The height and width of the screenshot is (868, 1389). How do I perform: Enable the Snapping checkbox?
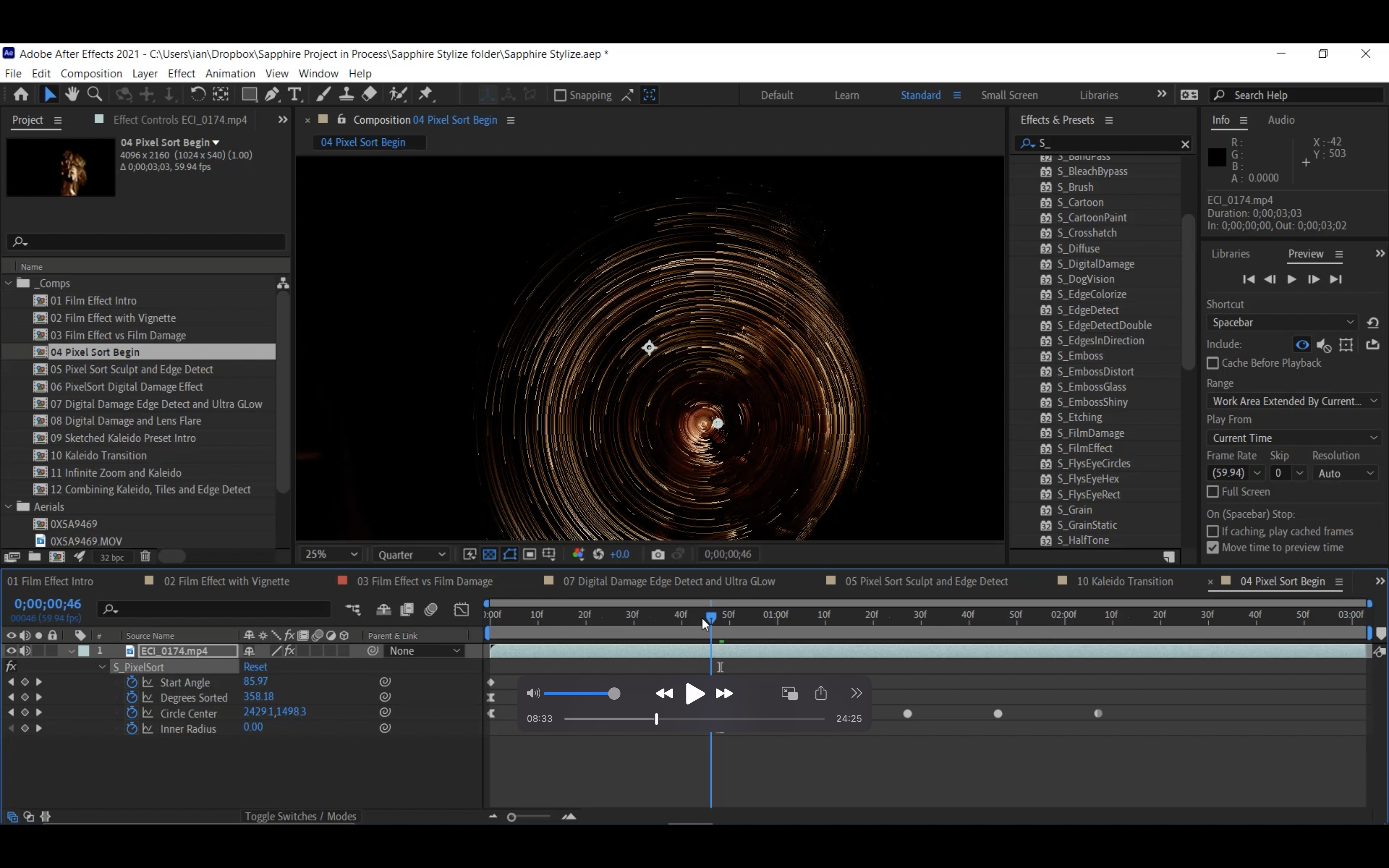pos(560,95)
